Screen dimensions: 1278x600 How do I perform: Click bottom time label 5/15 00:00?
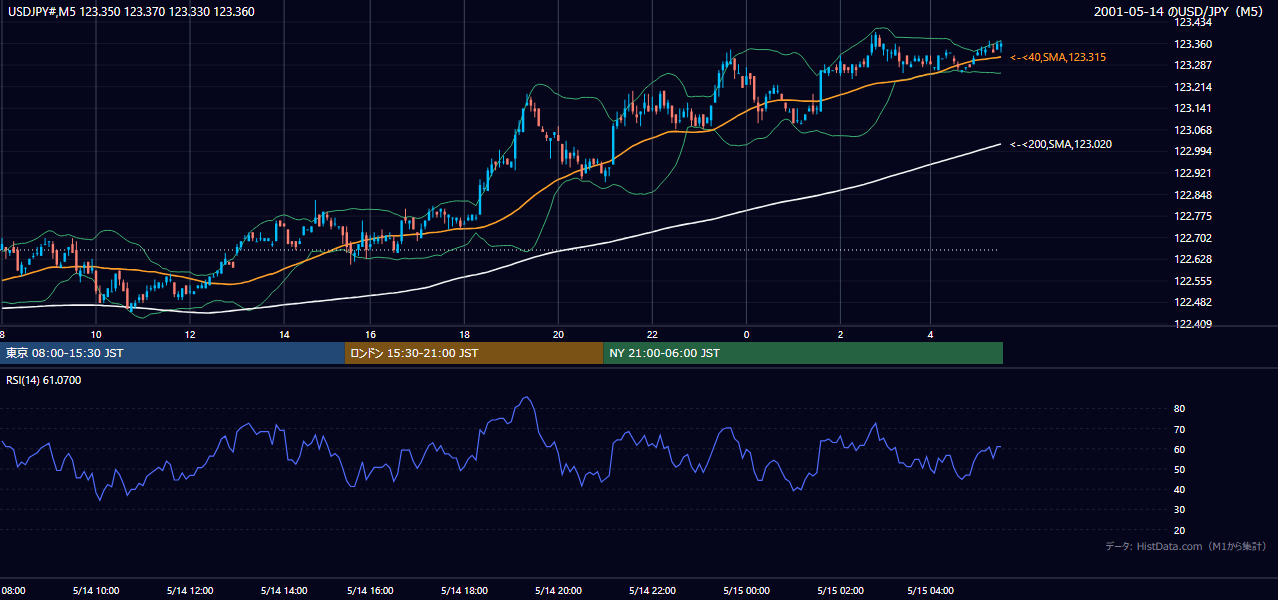click(x=746, y=591)
